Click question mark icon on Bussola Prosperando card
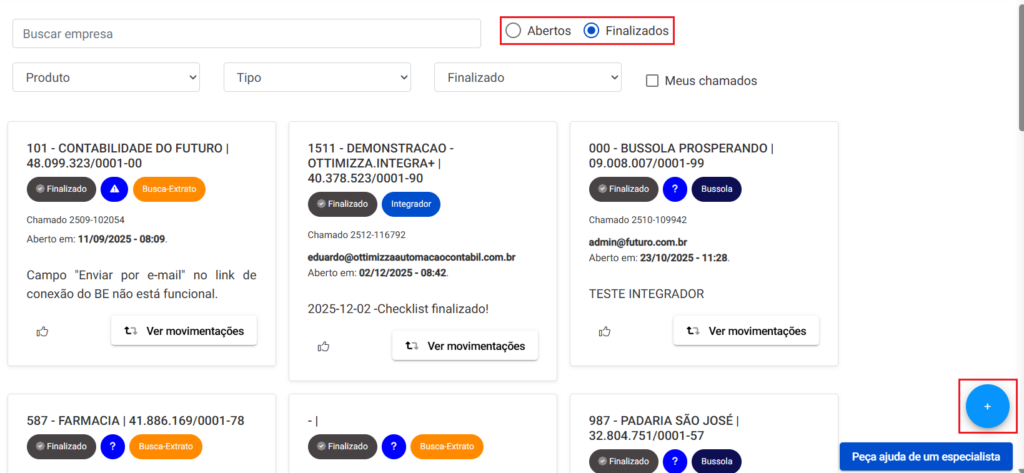 677,189
